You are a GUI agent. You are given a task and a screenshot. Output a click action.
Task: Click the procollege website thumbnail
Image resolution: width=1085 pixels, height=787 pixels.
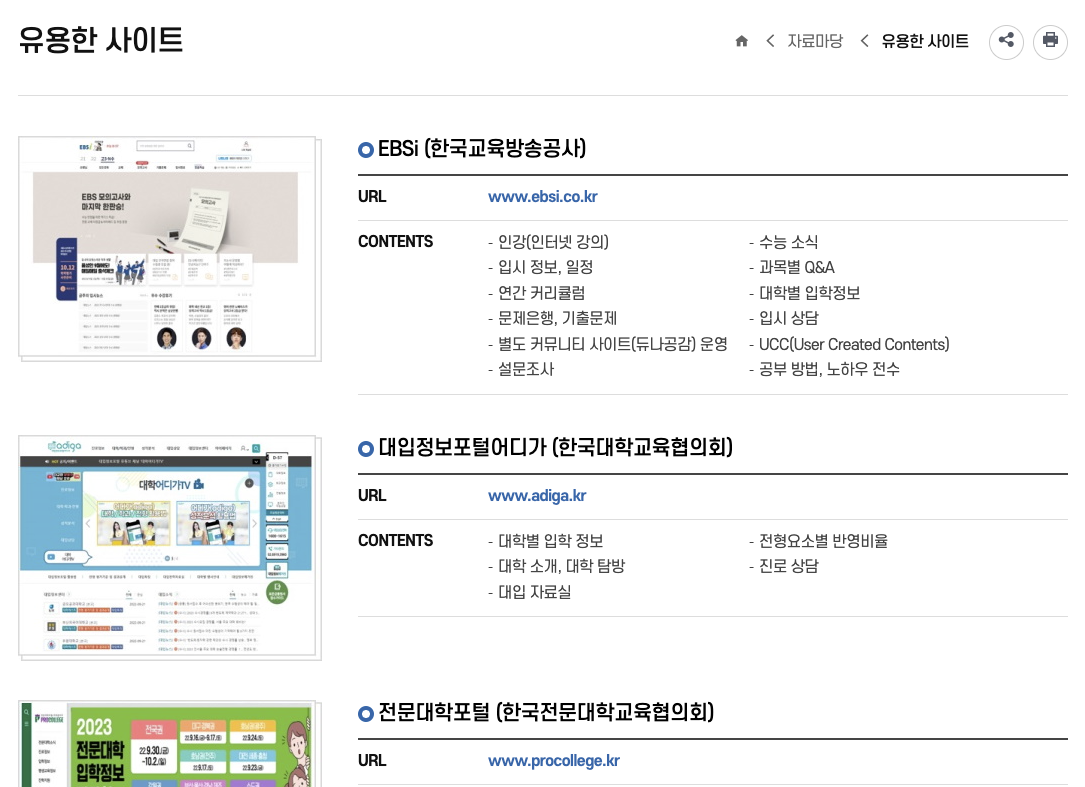coord(170,743)
